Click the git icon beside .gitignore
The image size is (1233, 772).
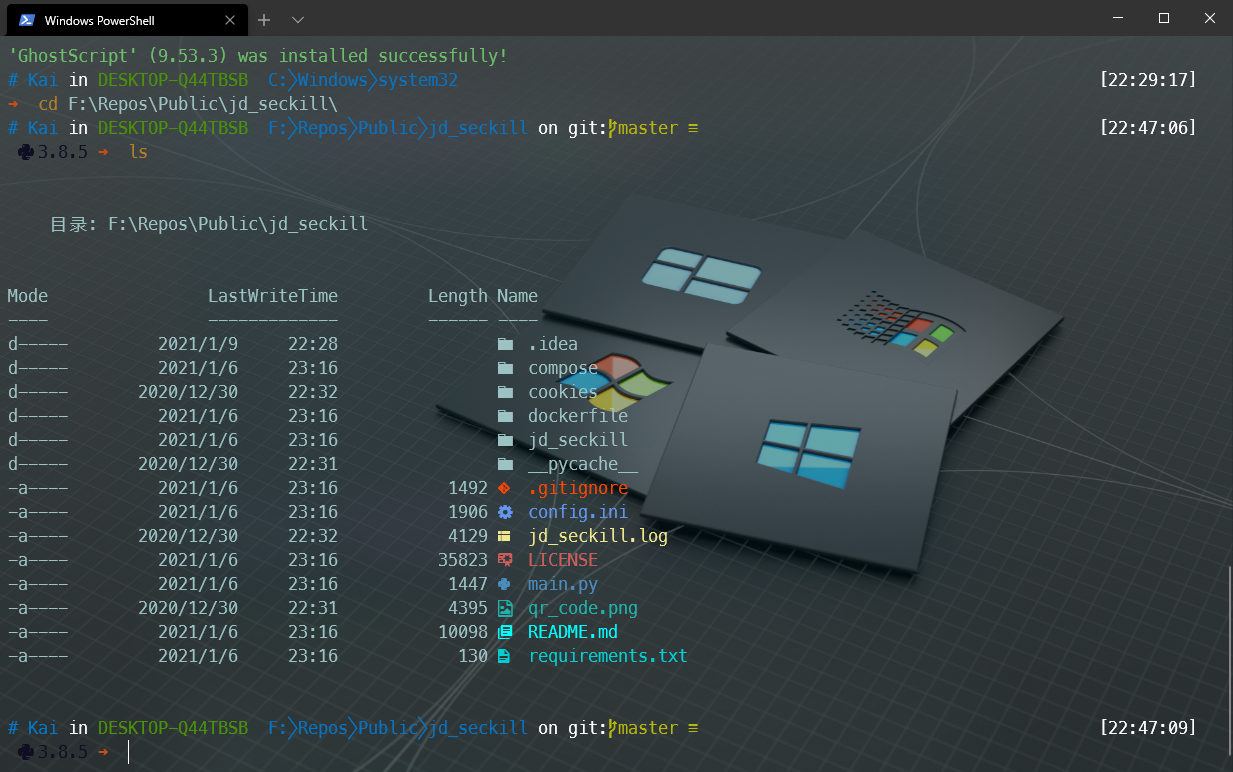pyautogui.click(x=505, y=488)
